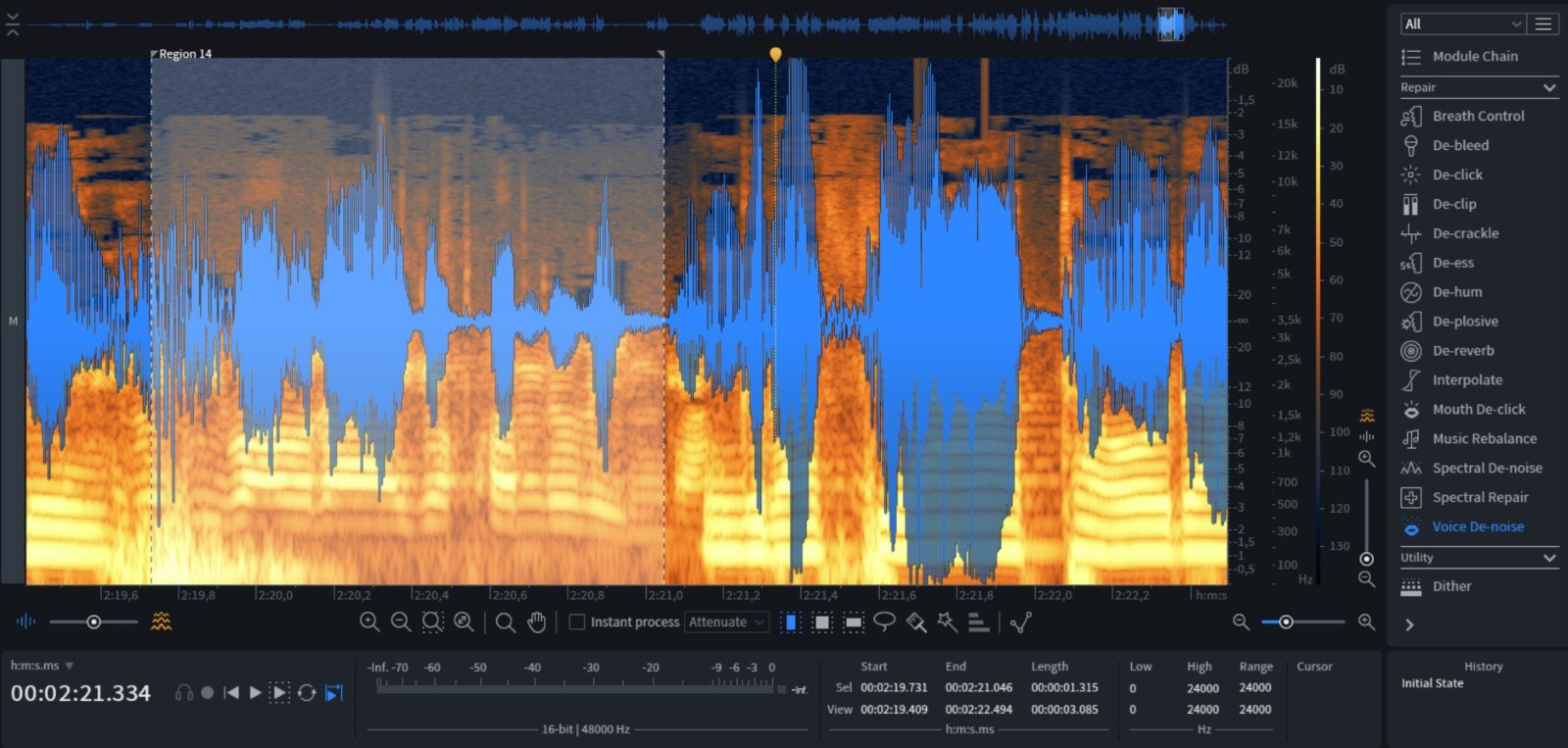Click the zoom in tool in toolbar

(x=369, y=622)
